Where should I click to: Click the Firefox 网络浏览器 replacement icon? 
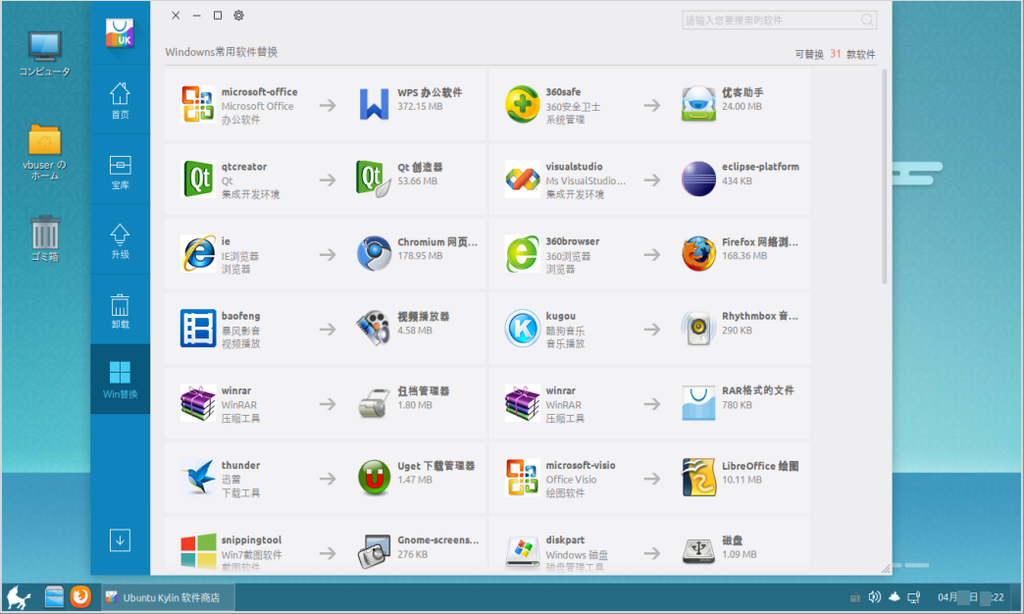pyautogui.click(x=700, y=252)
